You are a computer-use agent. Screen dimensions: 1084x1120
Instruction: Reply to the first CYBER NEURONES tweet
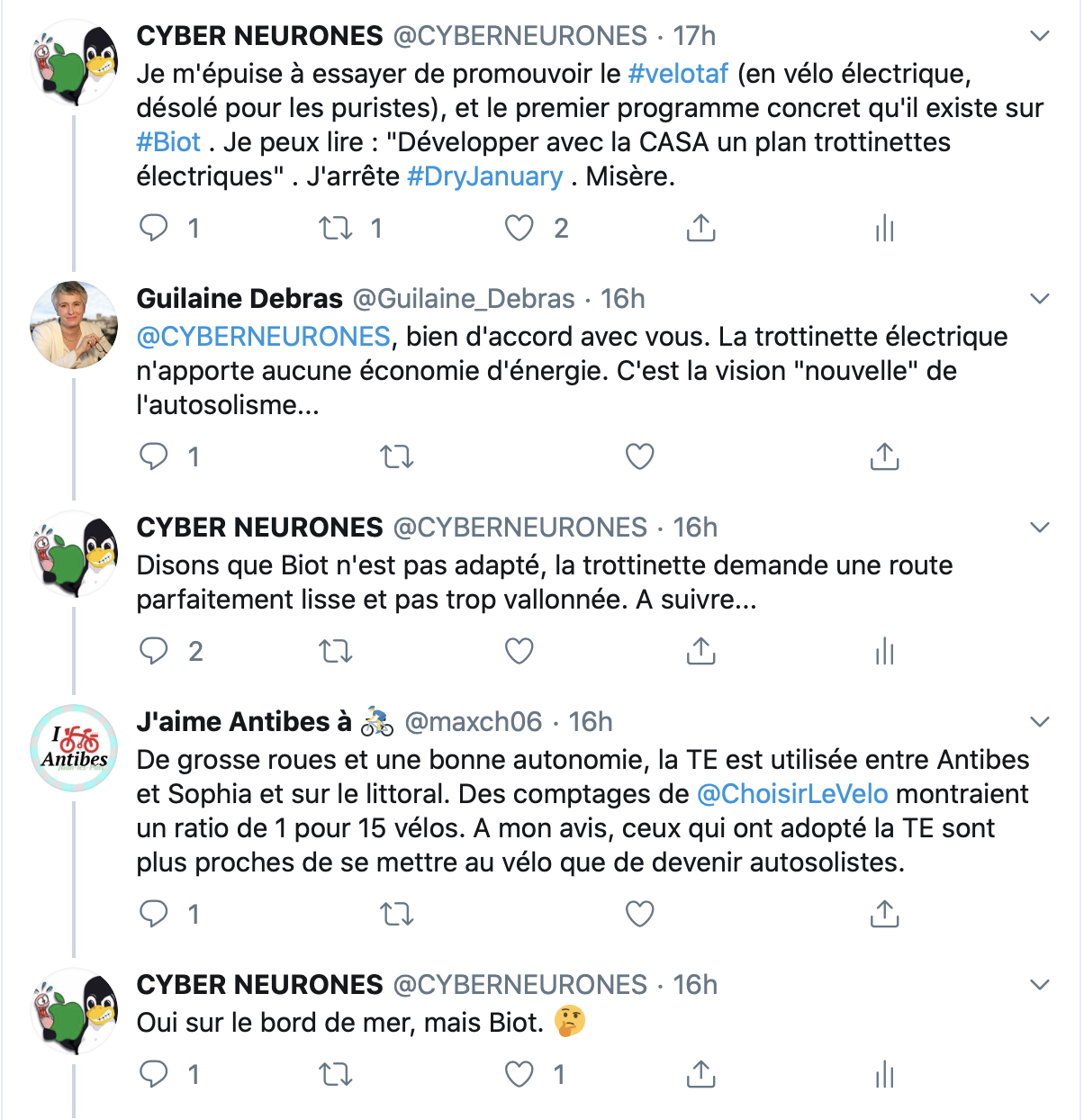point(154,228)
